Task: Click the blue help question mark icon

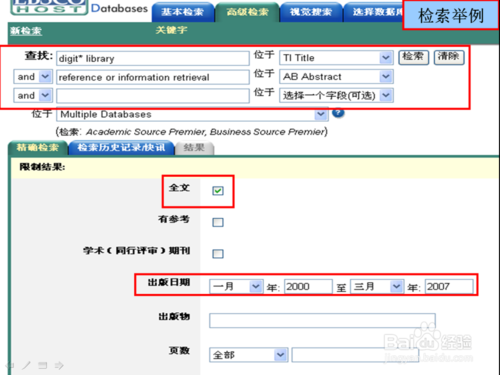Action: coord(338,113)
